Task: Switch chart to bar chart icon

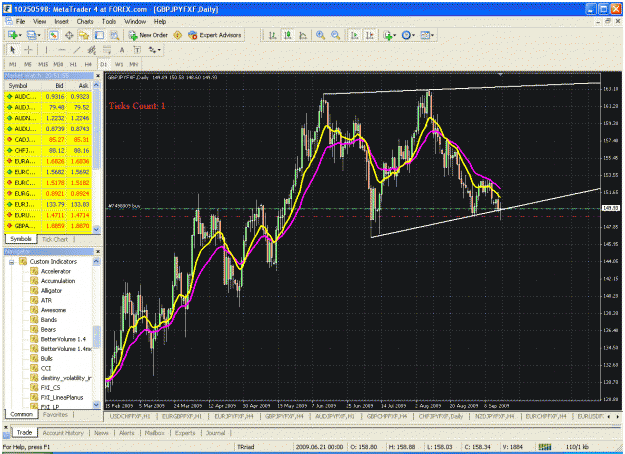Action: (x=273, y=35)
